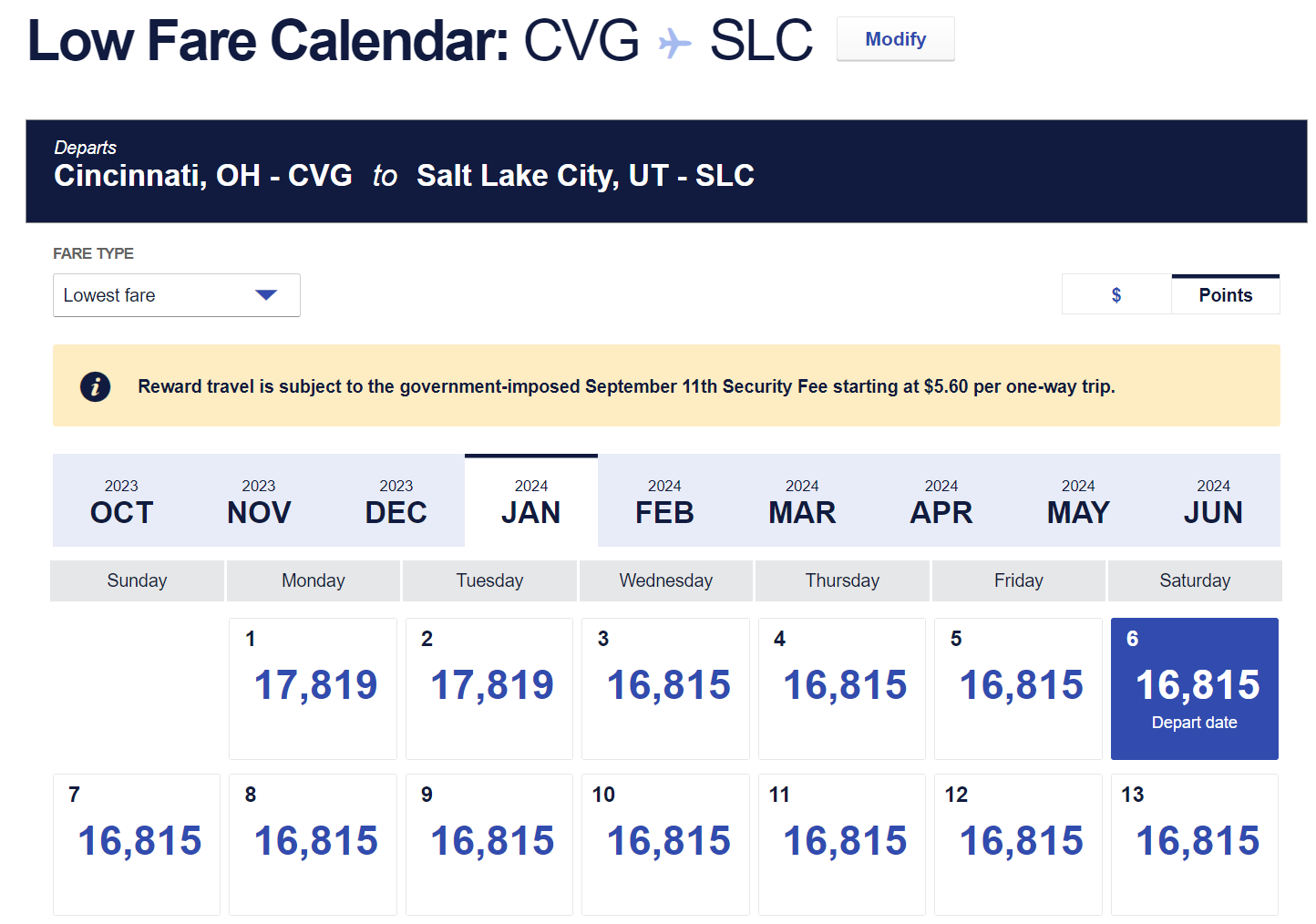Open the Lowest fare dropdown
The height and width of the screenshot is (924, 1316).
[x=176, y=295]
